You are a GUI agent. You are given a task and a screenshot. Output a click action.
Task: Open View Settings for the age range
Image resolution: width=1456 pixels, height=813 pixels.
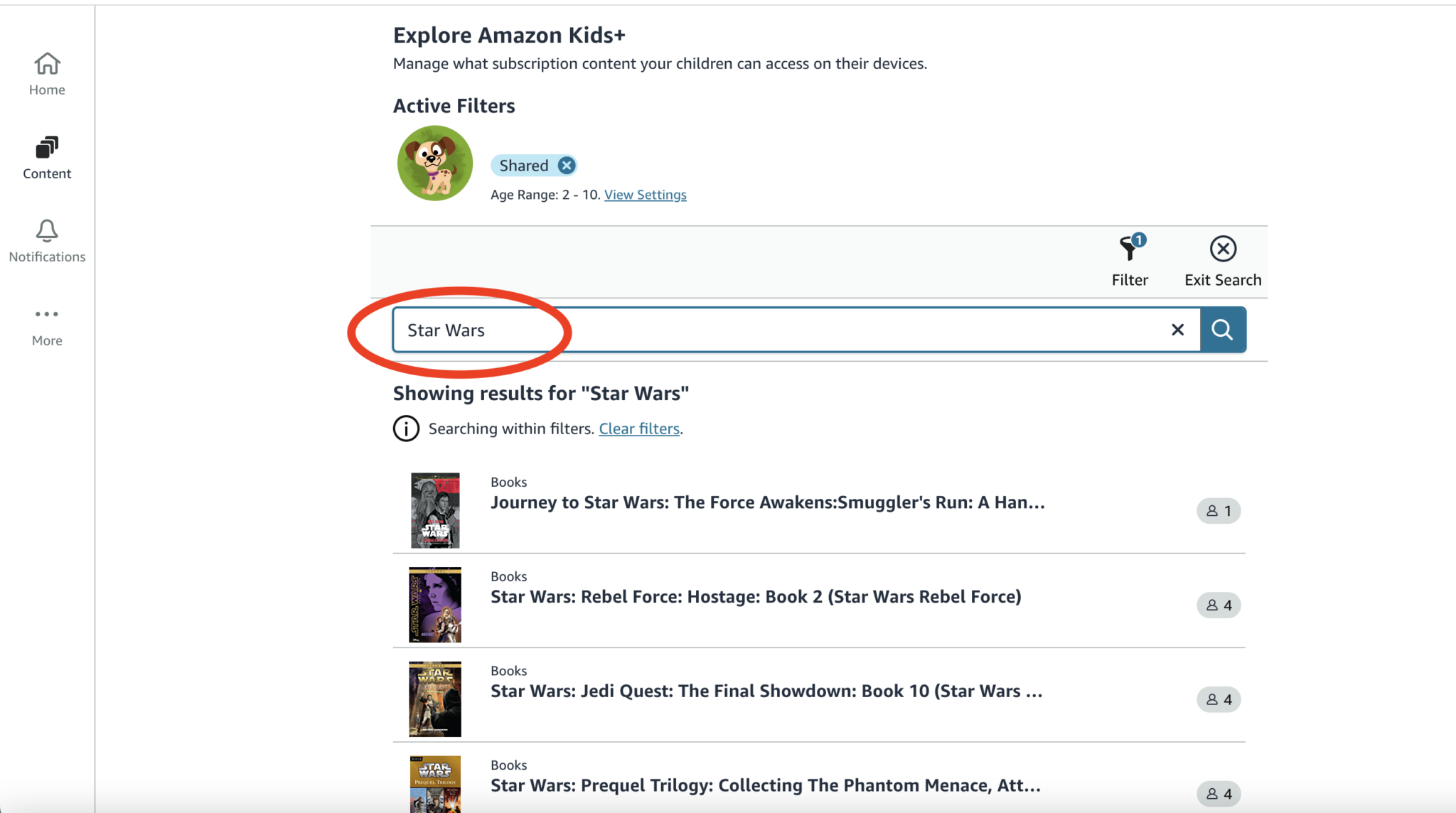click(x=645, y=194)
